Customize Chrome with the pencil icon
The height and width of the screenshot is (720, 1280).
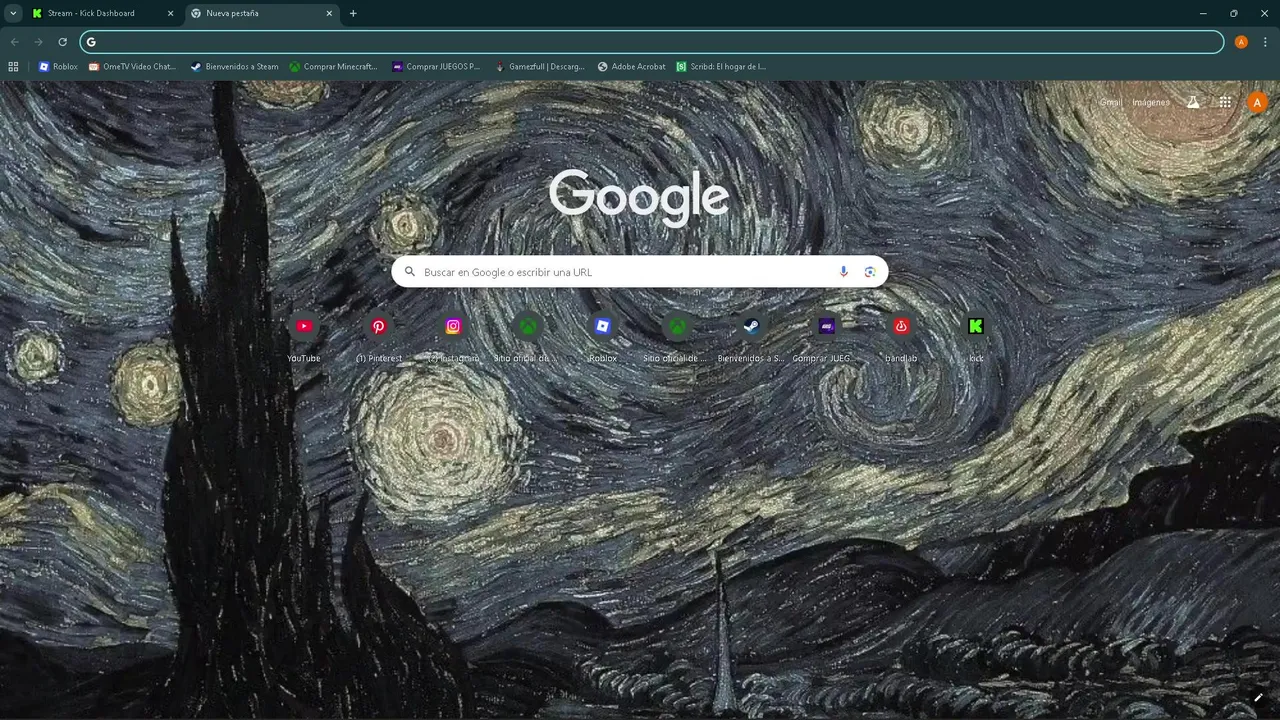click(1258, 697)
